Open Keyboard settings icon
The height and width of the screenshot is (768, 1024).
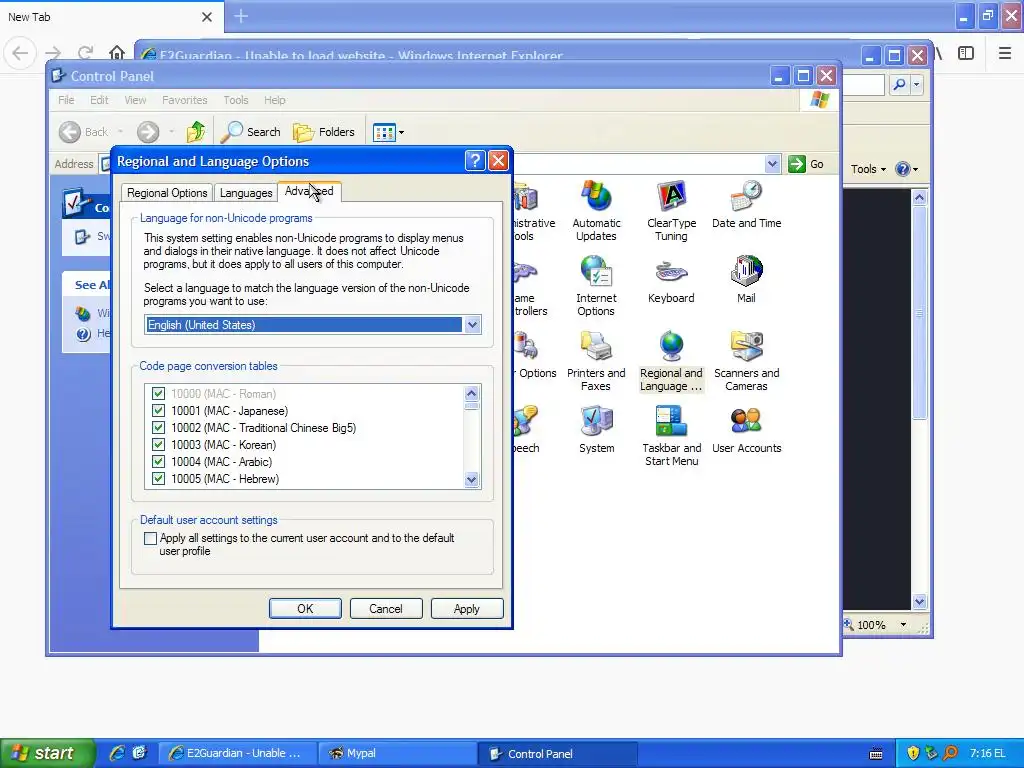coord(671,280)
